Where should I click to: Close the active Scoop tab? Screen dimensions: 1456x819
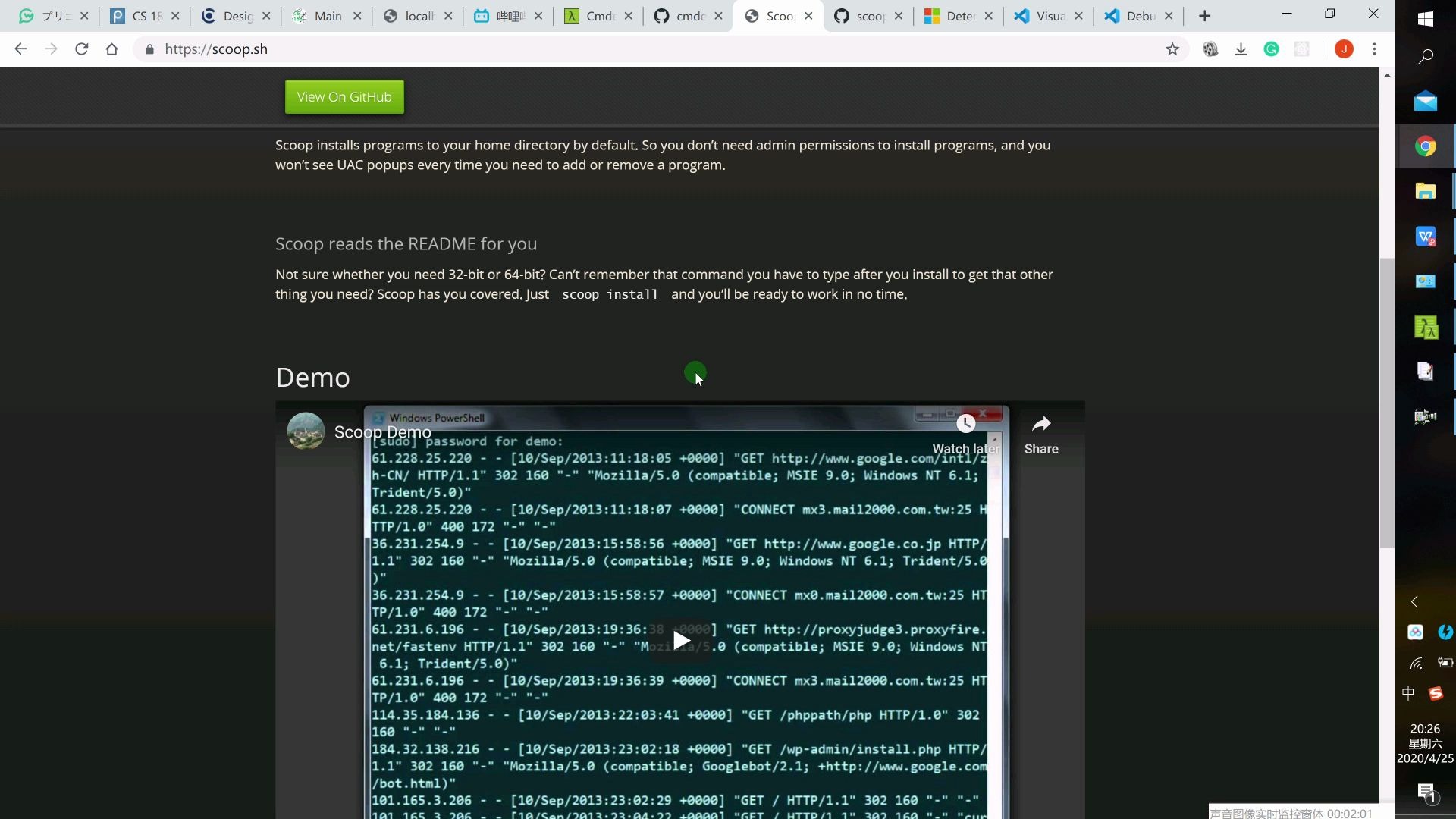click(808, 16)
